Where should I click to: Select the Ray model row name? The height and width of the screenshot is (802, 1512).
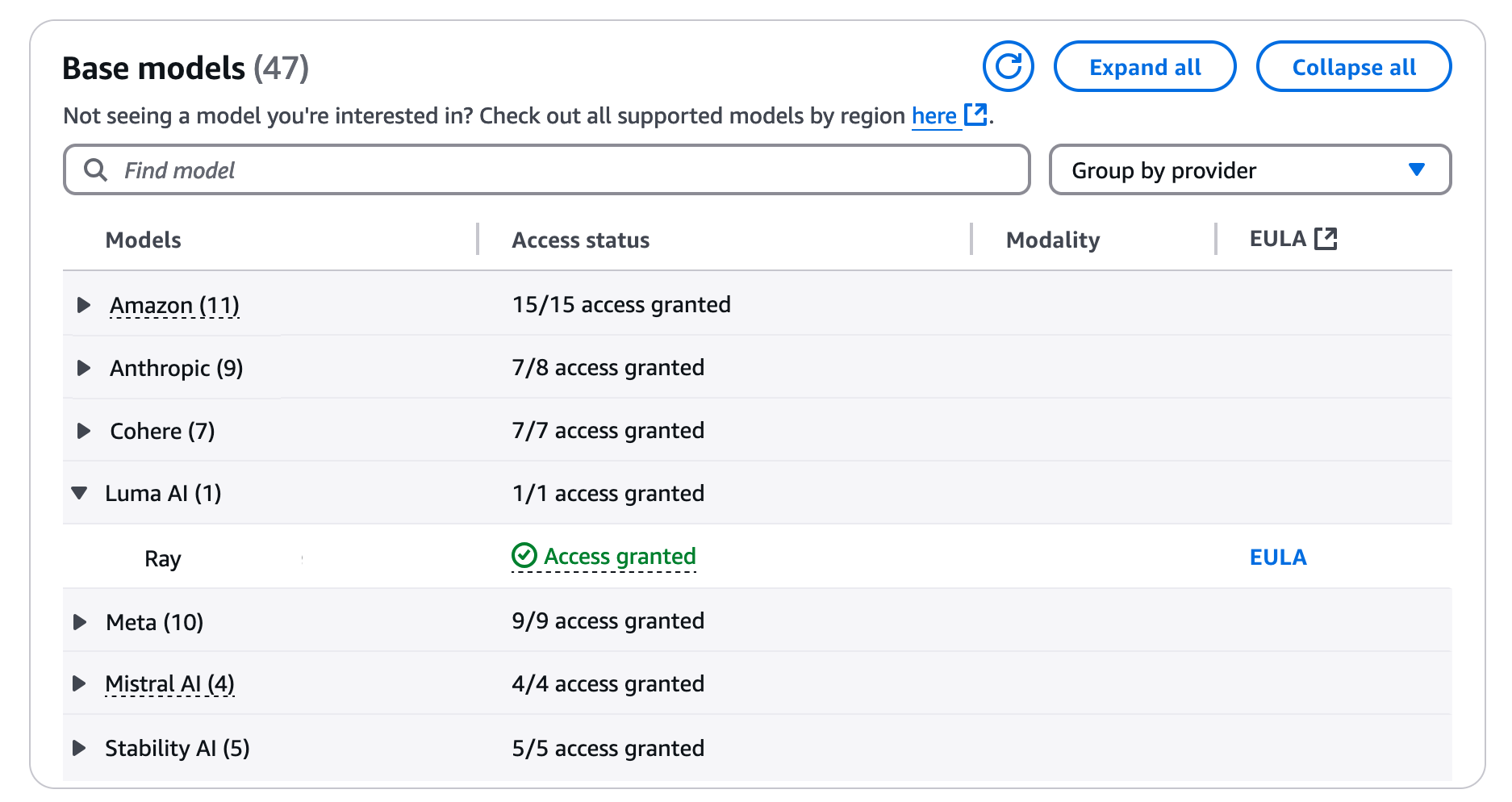coord(163,559)
